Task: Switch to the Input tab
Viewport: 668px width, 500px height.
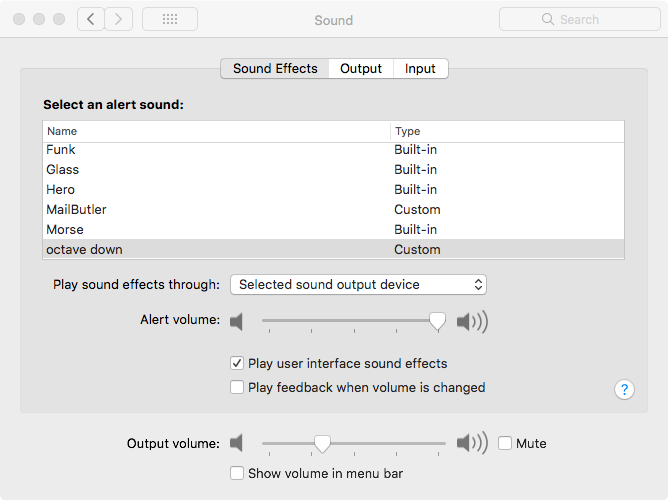Action: coord(420,69)
